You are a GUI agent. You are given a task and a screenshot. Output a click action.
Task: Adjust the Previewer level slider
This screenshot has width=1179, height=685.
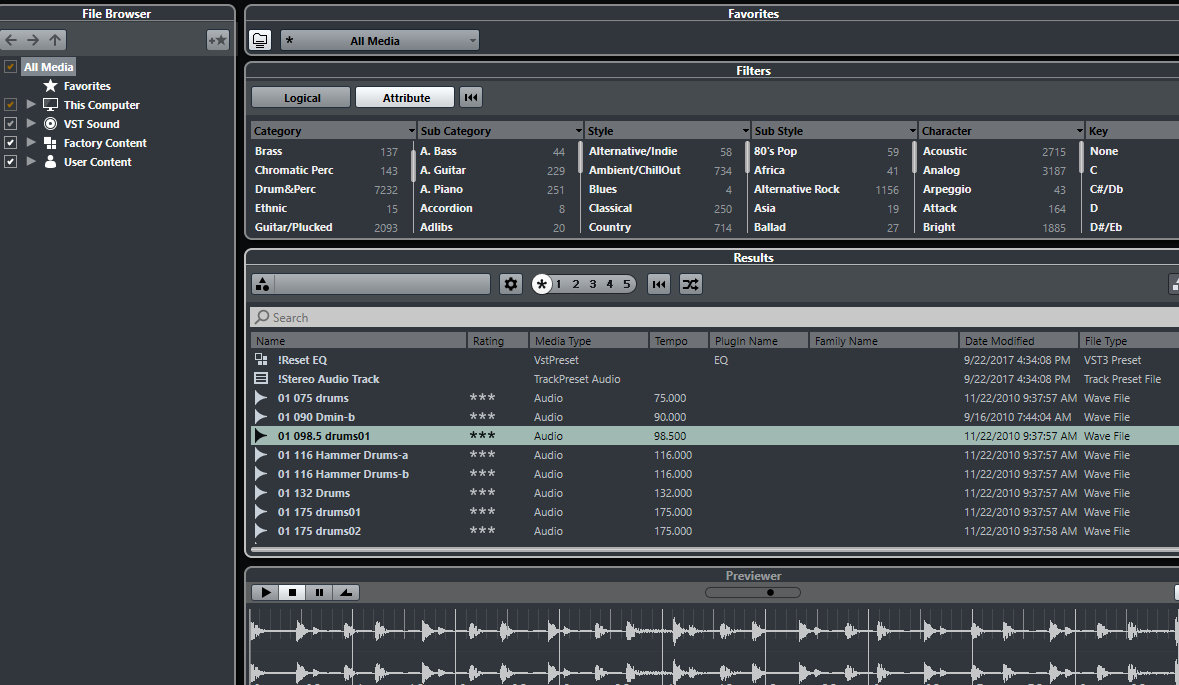coord(769,592)
